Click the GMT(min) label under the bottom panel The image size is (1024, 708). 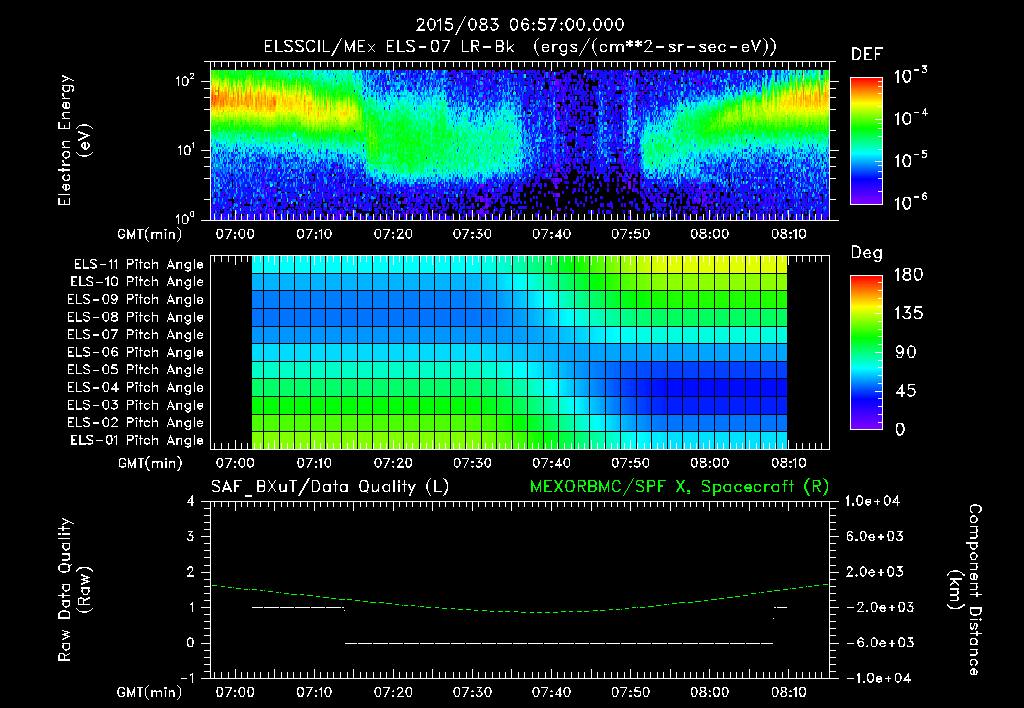[x=150, y=692]
